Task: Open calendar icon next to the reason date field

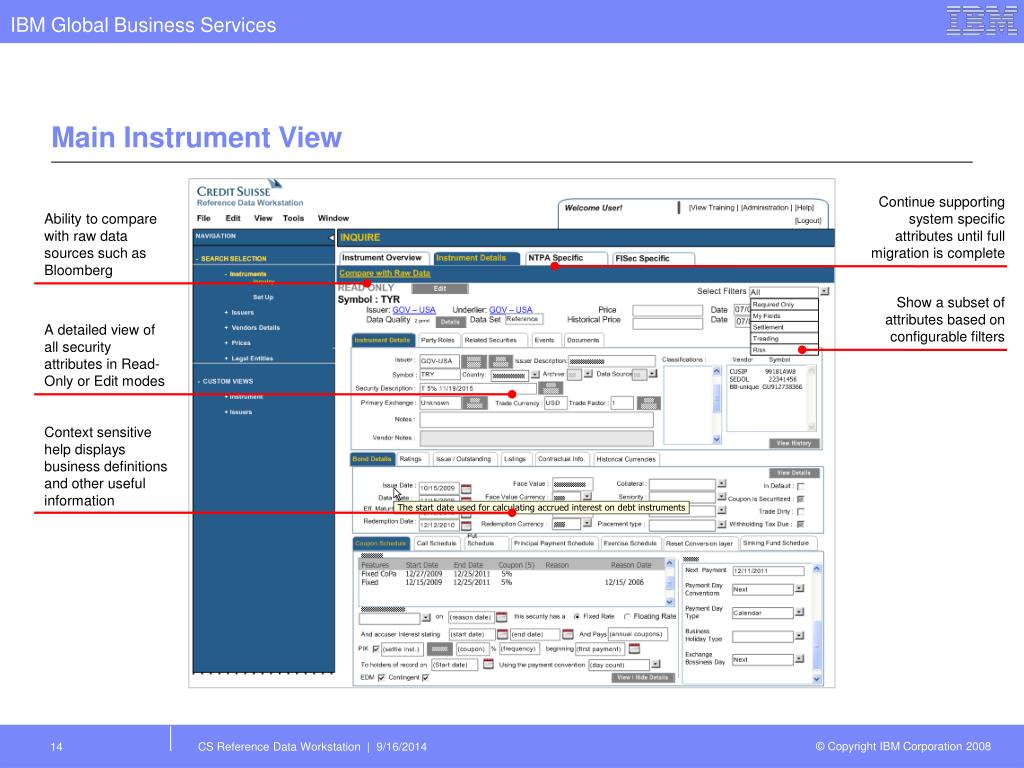Action: (x=502, y=617)
